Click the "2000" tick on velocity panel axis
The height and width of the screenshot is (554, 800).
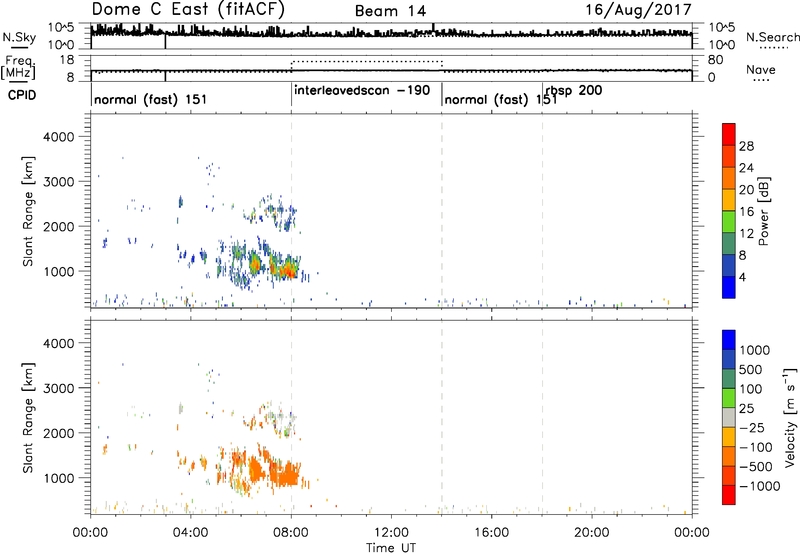(59, 433)
